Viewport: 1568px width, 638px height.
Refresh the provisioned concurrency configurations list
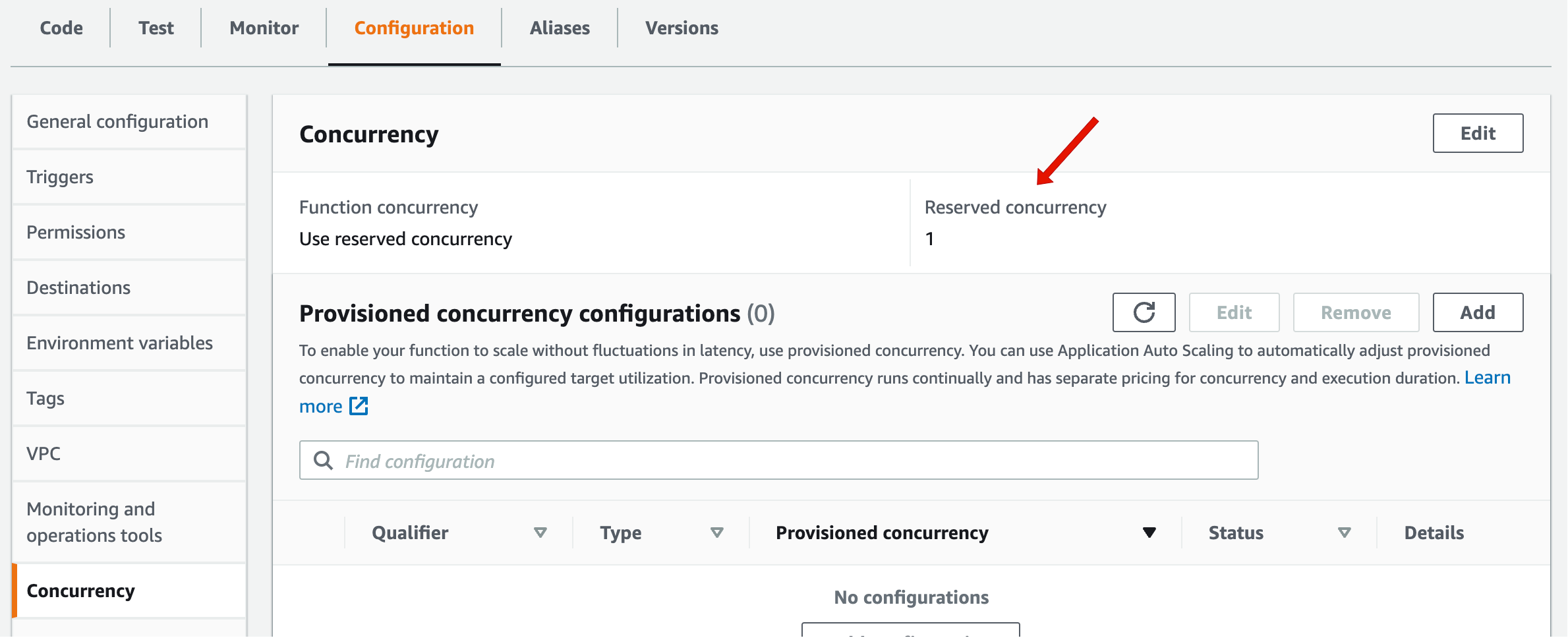click(x=1144, y=312)
